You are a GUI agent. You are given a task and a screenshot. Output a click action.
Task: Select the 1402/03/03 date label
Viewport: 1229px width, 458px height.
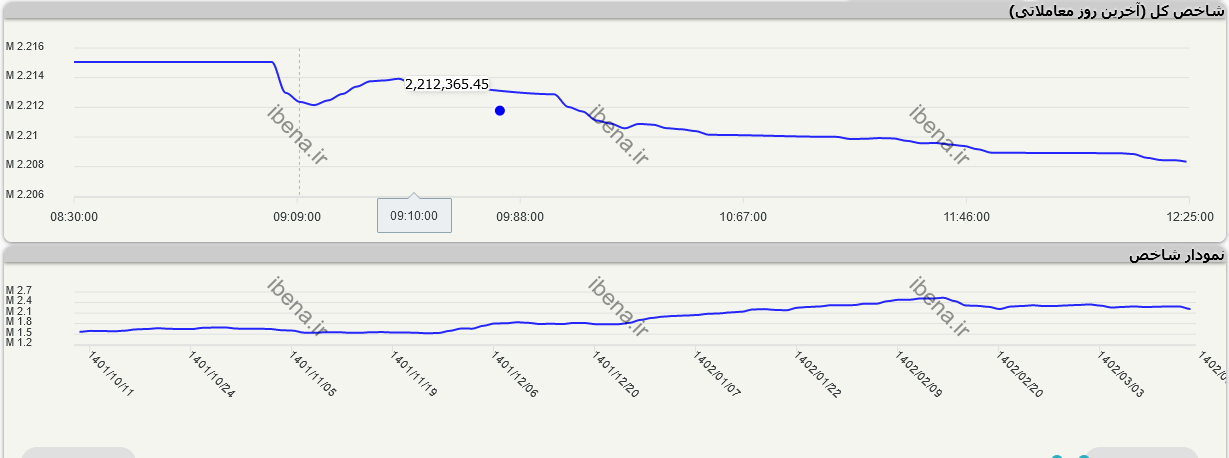(x=1122, y=375)
